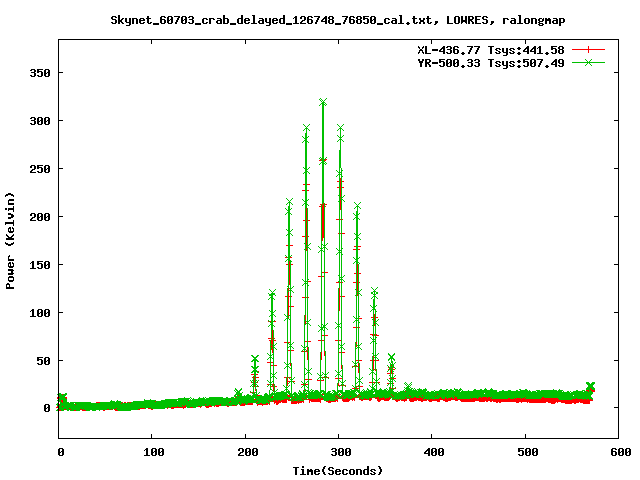Click the plot title Skynet_60703_crab_delayed filename

click(x=338, y=20)
